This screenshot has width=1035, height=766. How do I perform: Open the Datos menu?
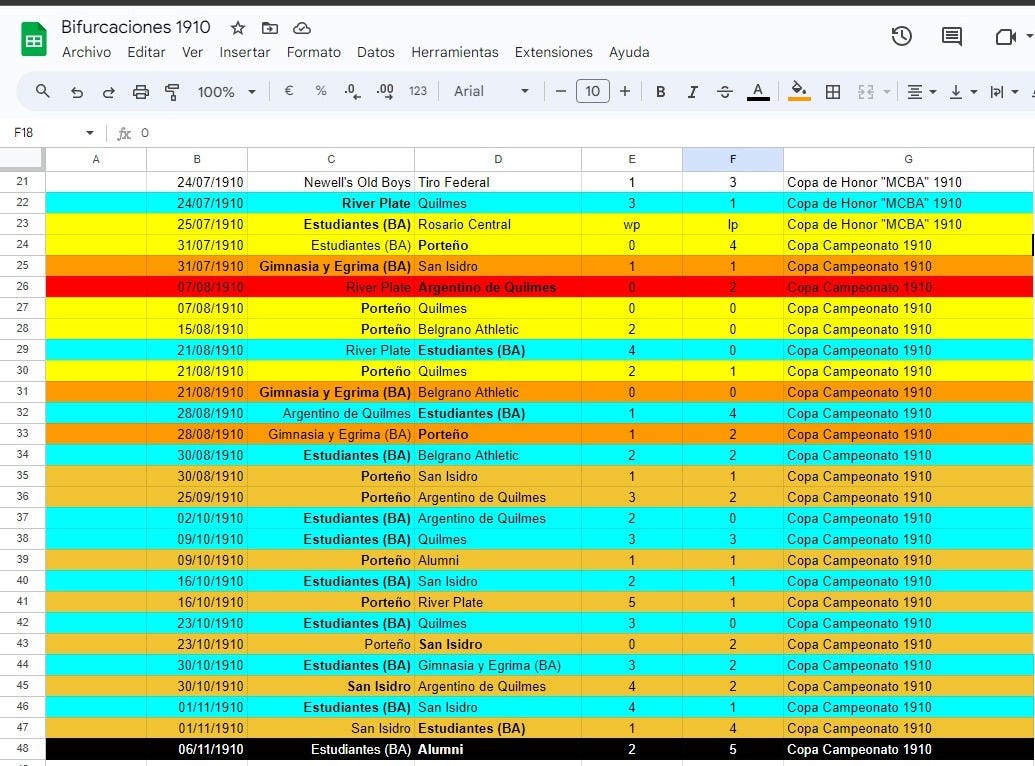point(376,52)
